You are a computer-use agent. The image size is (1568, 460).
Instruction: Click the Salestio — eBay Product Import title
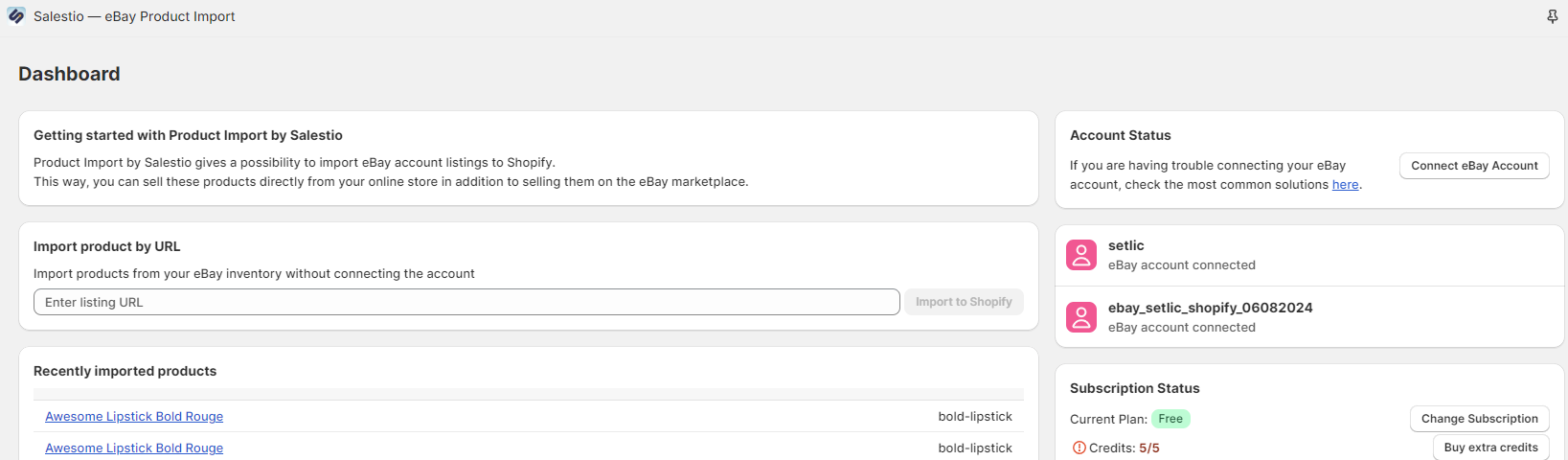click(x=134, y=16)
